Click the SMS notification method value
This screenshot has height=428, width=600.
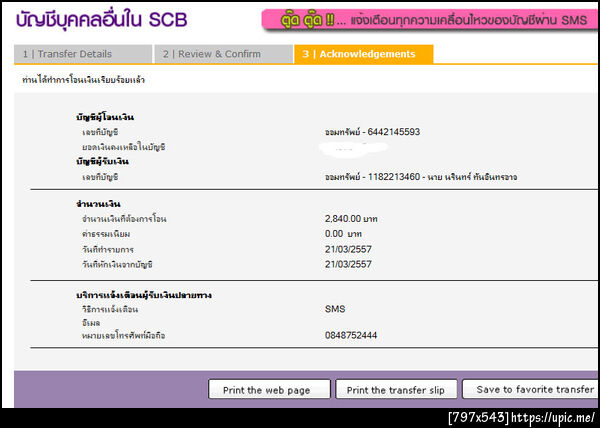point(335,309)
